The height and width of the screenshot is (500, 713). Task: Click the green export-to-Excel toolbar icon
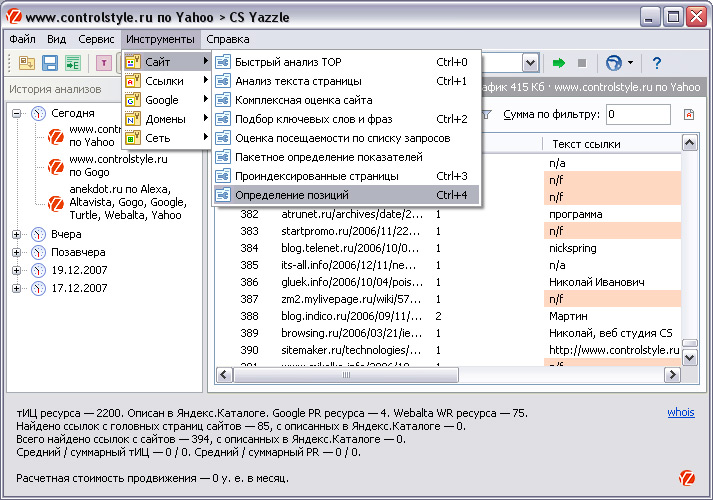coord(72,63)
